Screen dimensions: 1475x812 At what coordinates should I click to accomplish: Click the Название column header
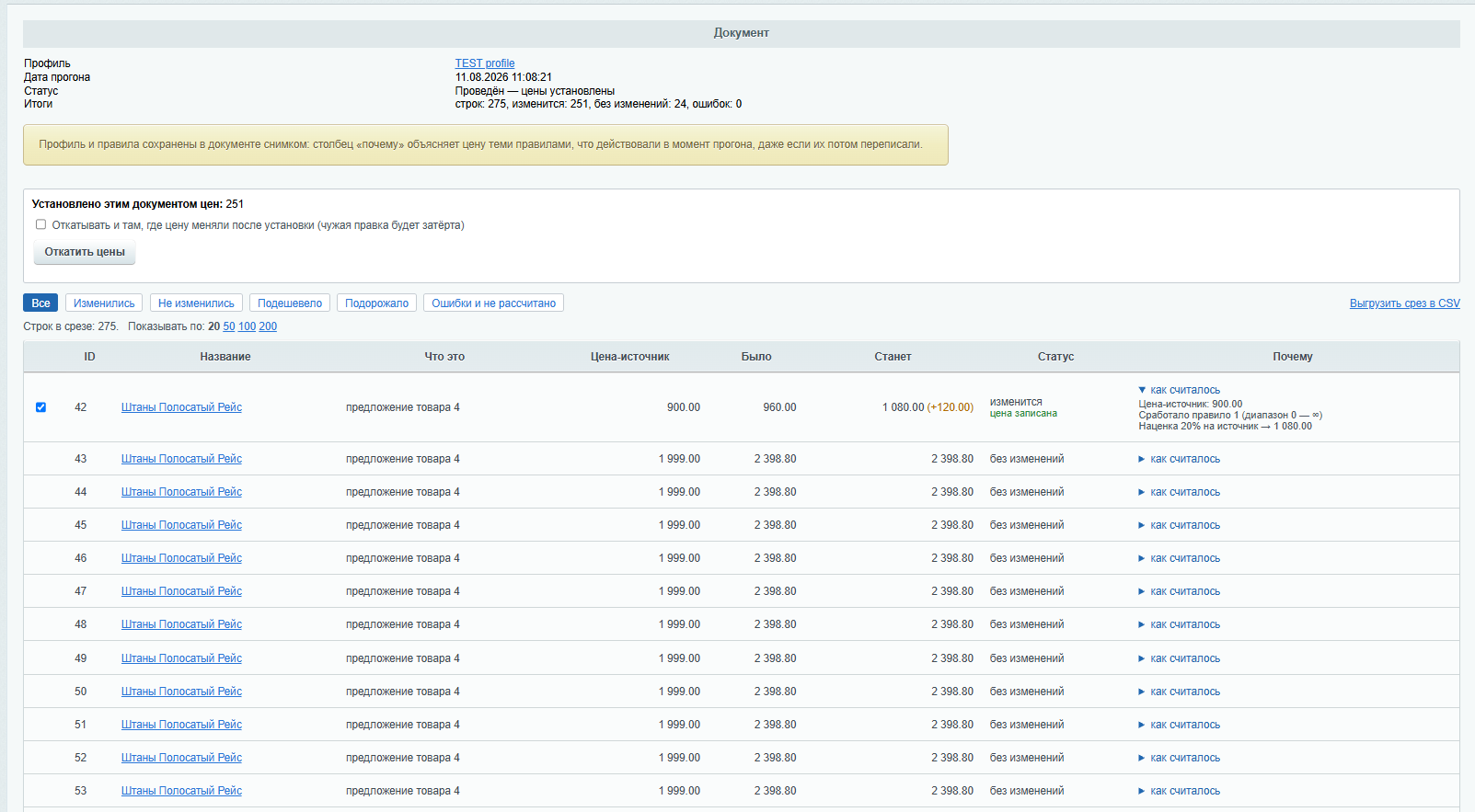click(x=225, y=357)
